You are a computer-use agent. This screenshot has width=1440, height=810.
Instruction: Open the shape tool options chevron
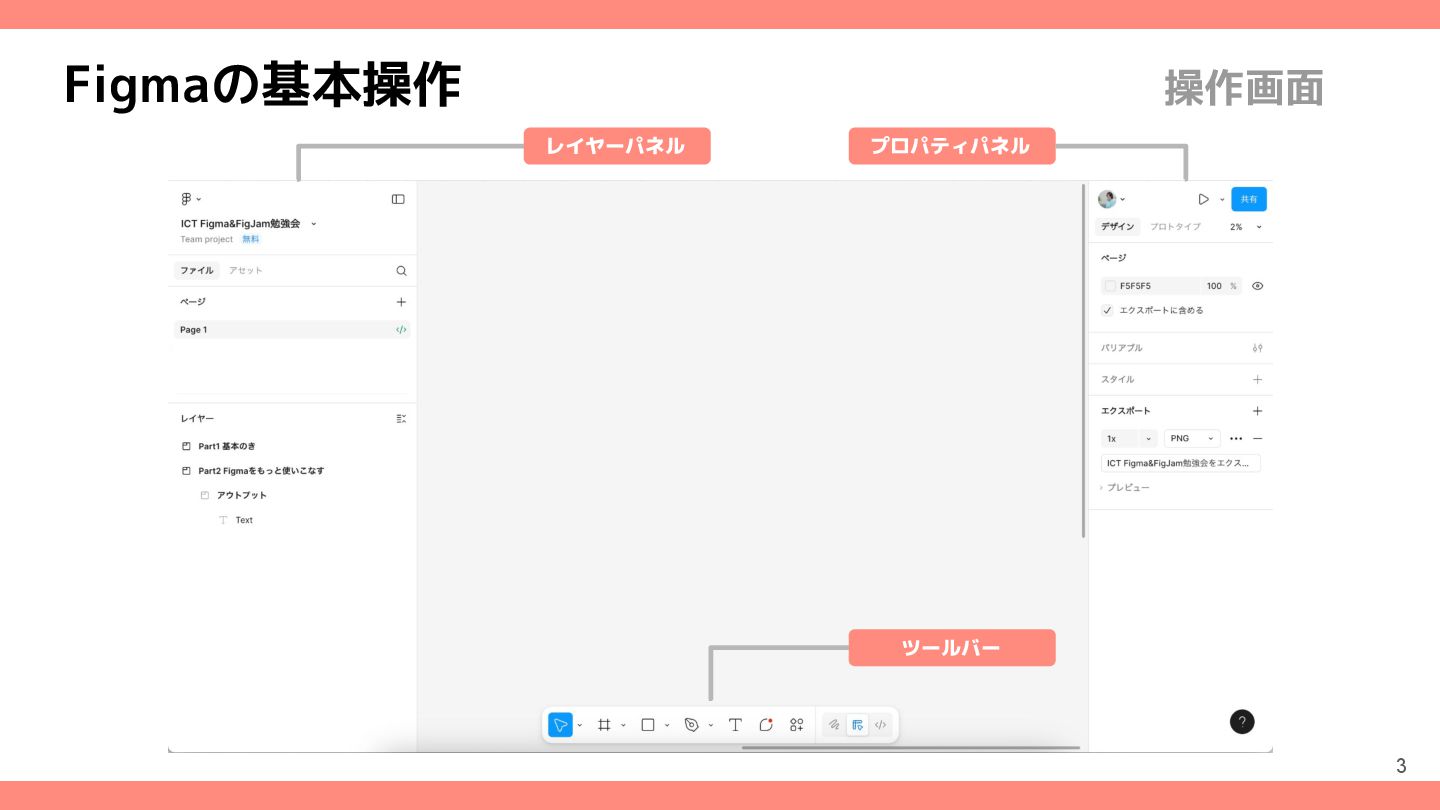click(x=667, y=725)
